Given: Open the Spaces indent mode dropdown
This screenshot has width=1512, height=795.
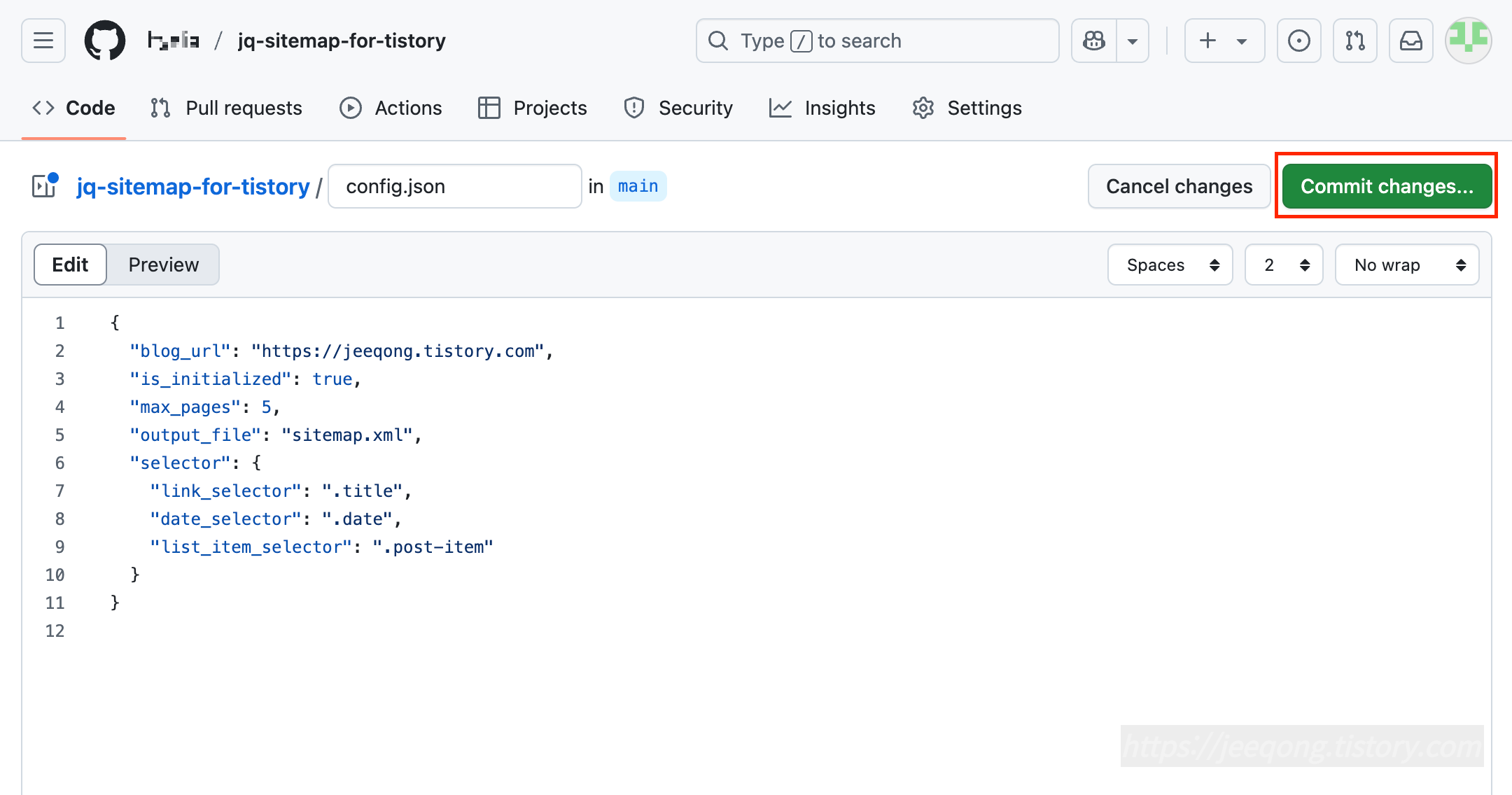Looking at the screenshot, I should (x=1170, y=265).
